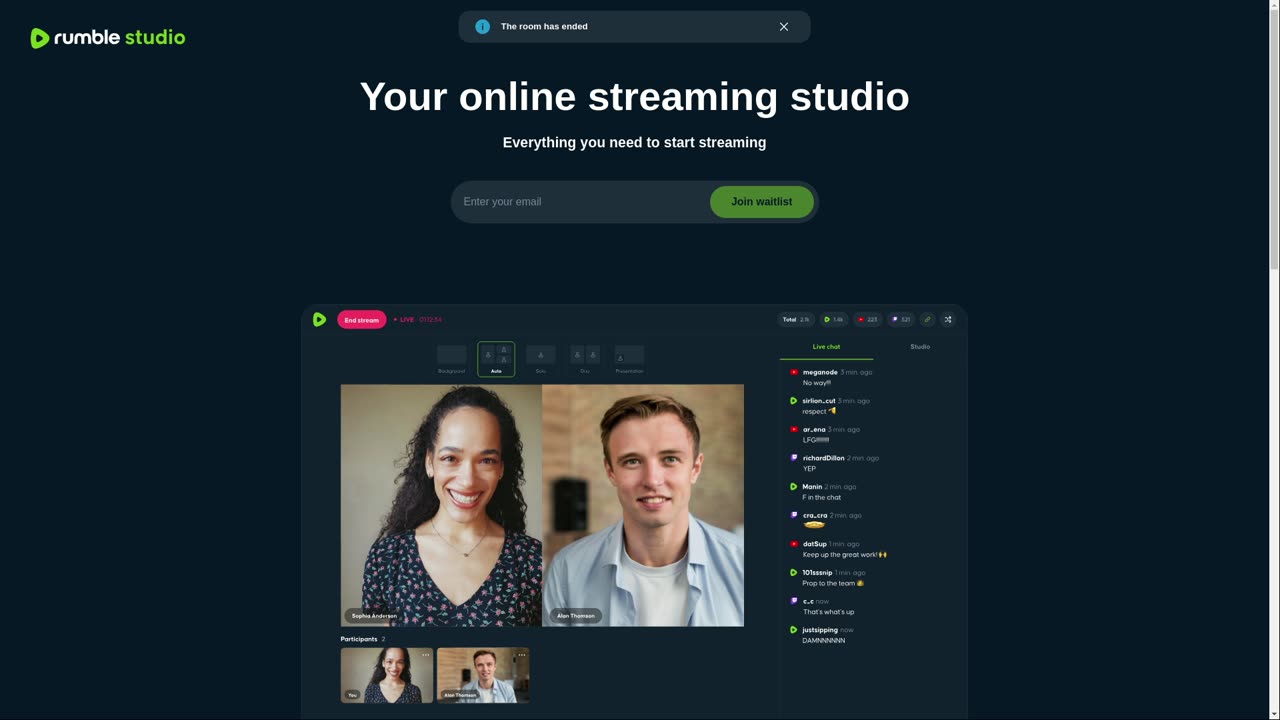Image resolution: width=1280 pixels, height=720 pixels.
Task: Click Twitch icon beside cra_cra
Action: point(794,516)
